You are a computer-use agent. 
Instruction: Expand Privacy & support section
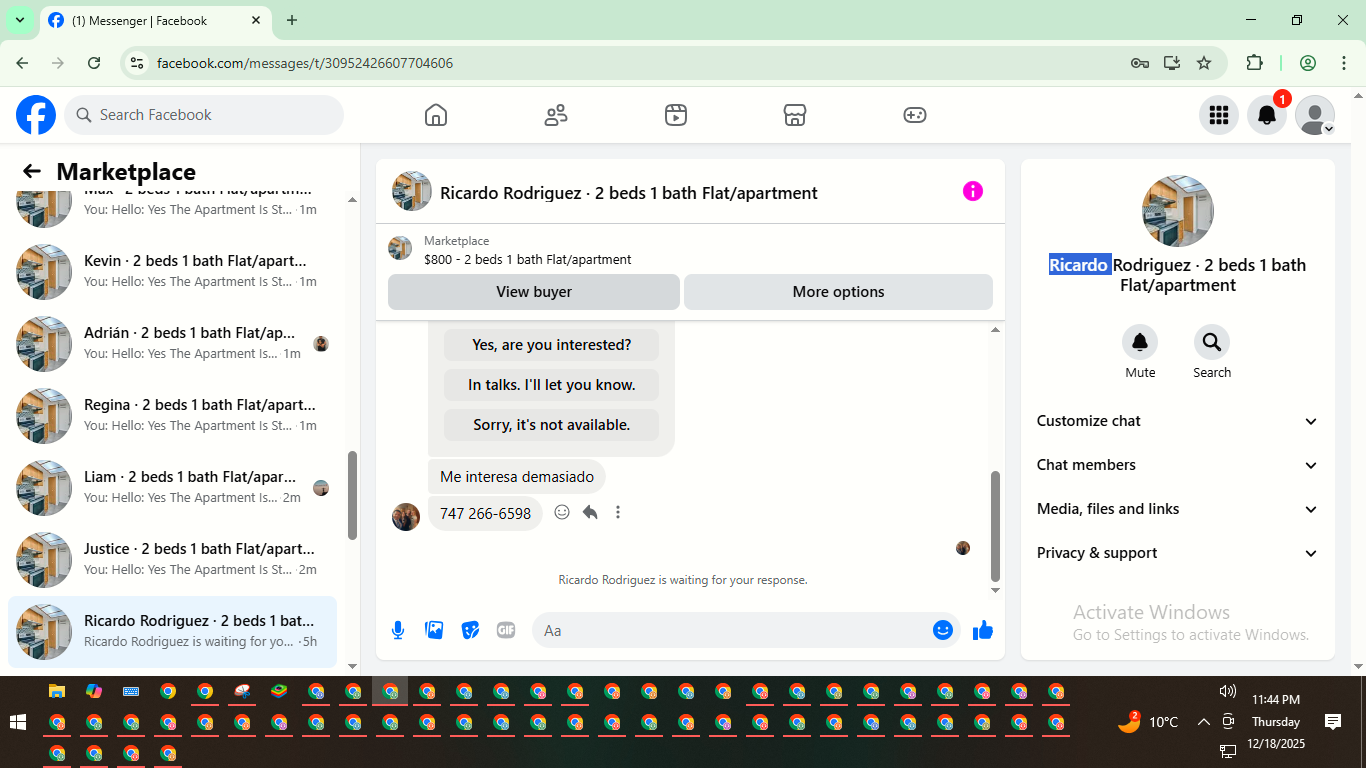1178,553
